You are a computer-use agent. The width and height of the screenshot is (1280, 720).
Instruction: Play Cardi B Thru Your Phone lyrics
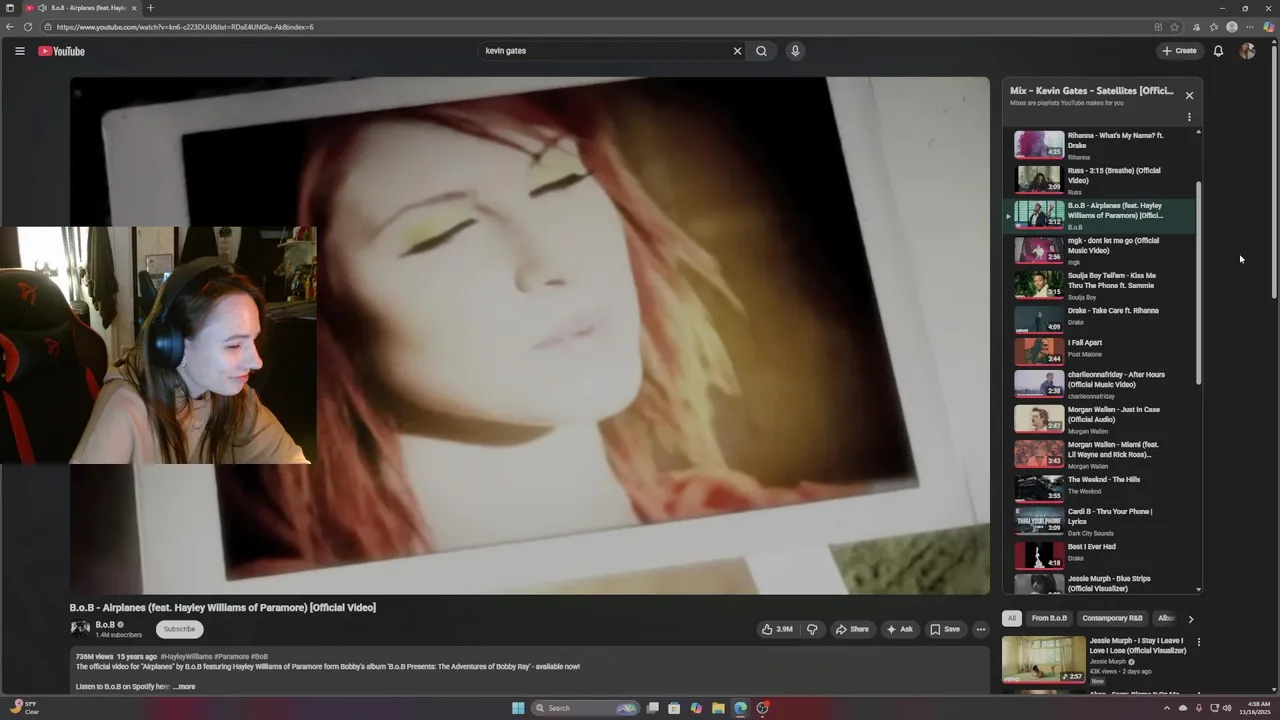click(x=1099, y=521)
